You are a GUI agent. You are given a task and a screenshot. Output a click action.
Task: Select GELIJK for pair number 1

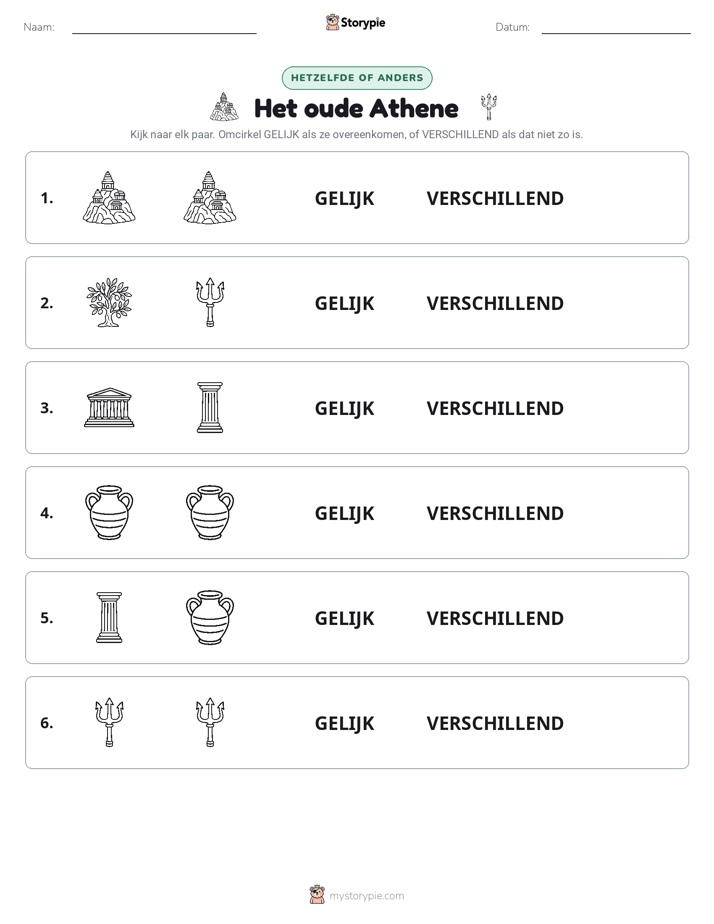[x=345, y=199]
